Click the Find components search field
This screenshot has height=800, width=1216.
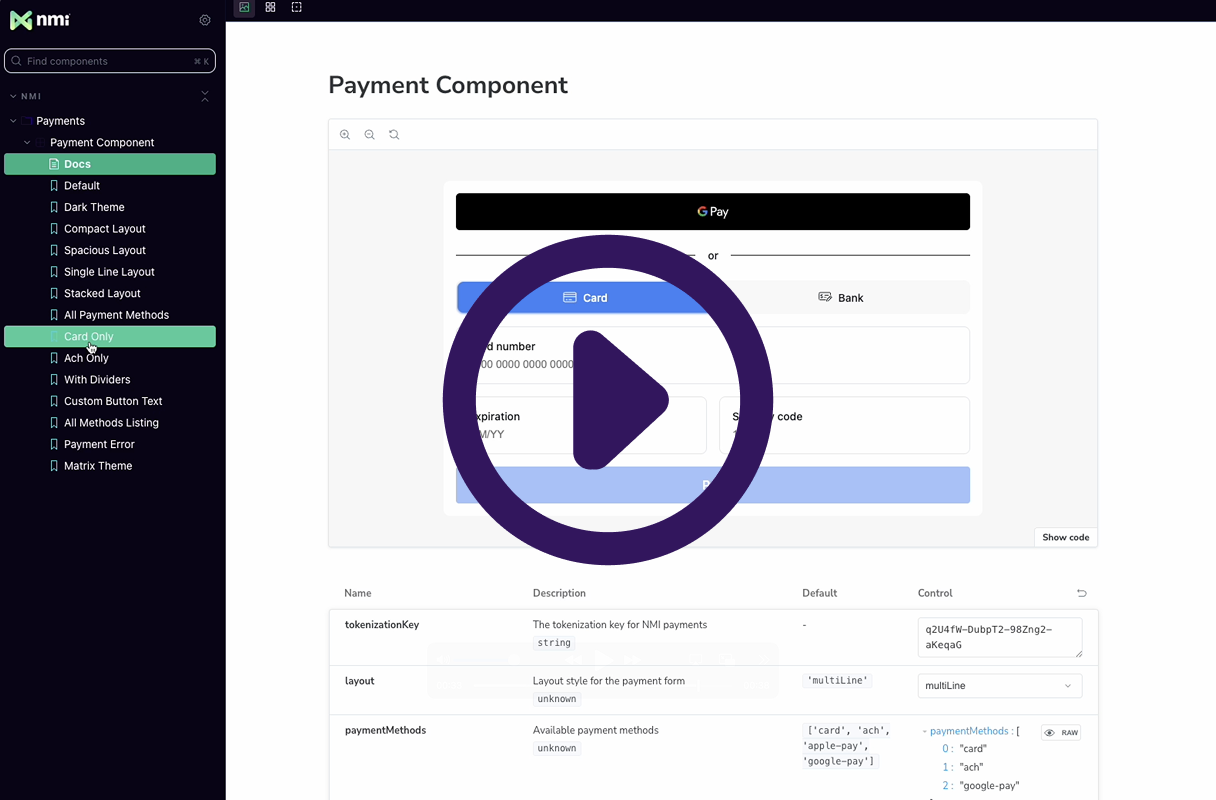(108, 61)
